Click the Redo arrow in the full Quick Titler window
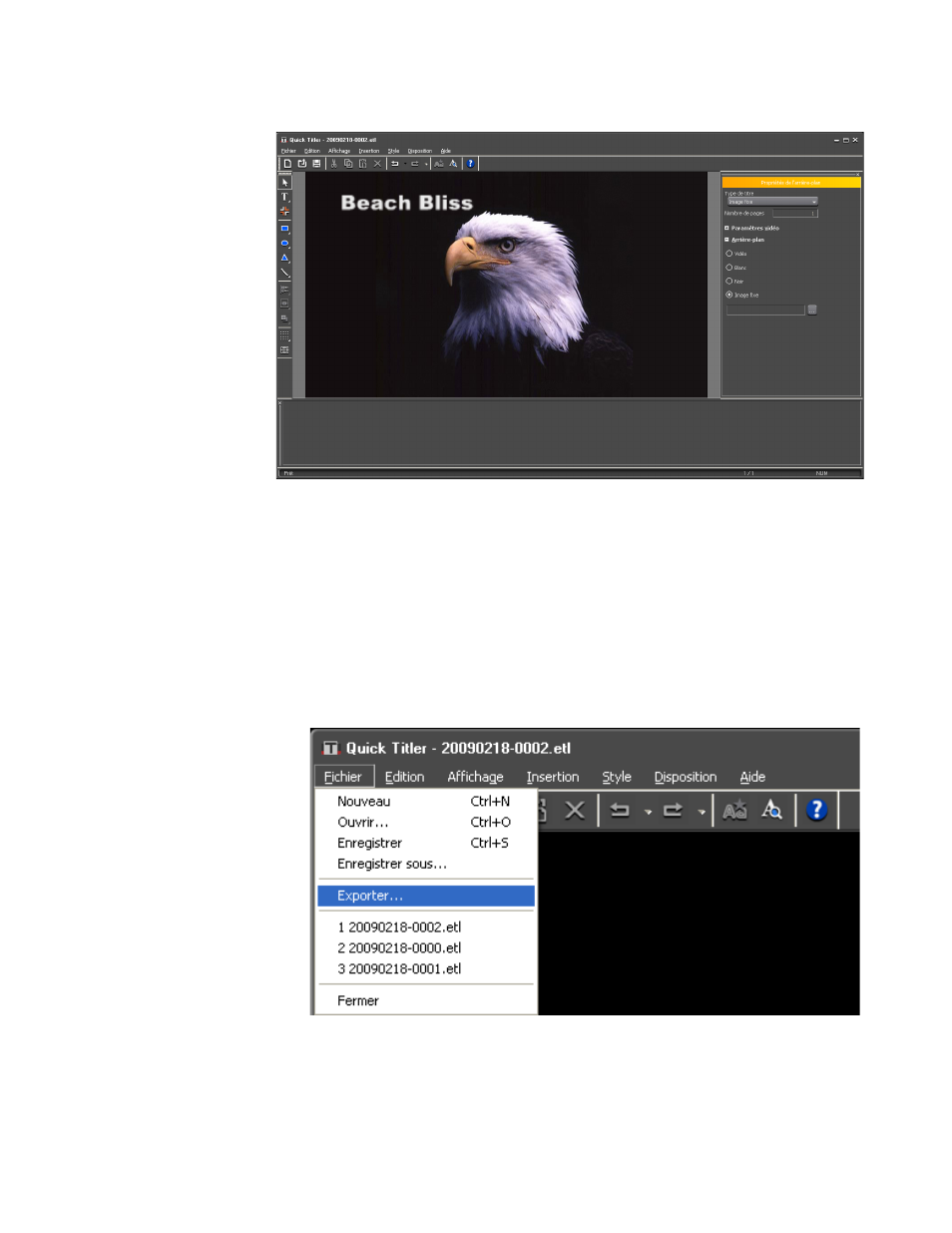952x1233 pixels. coord(415,163)
